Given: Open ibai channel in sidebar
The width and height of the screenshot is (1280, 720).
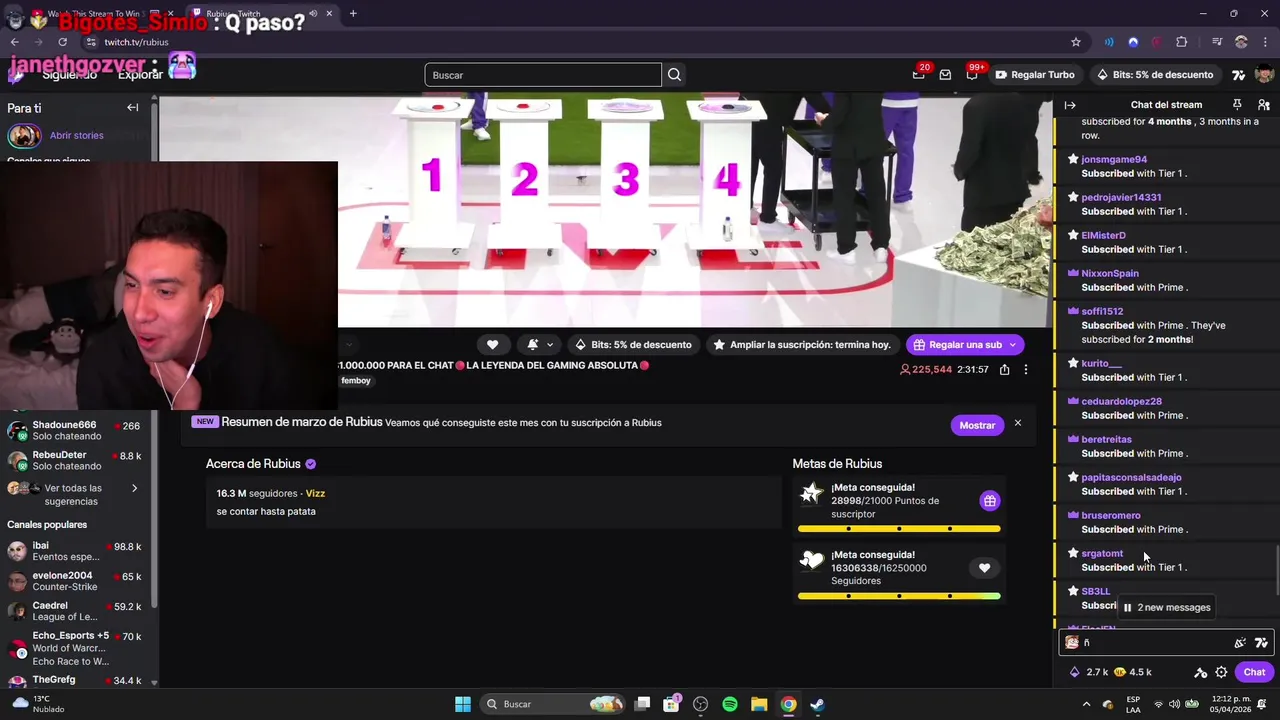Looking at the screenshot, I should click(75, 551).
